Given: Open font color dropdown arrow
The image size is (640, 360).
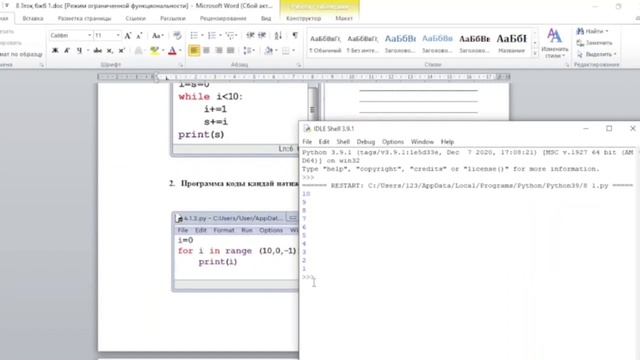Looking at the screenshot, I should click(180, 51).
